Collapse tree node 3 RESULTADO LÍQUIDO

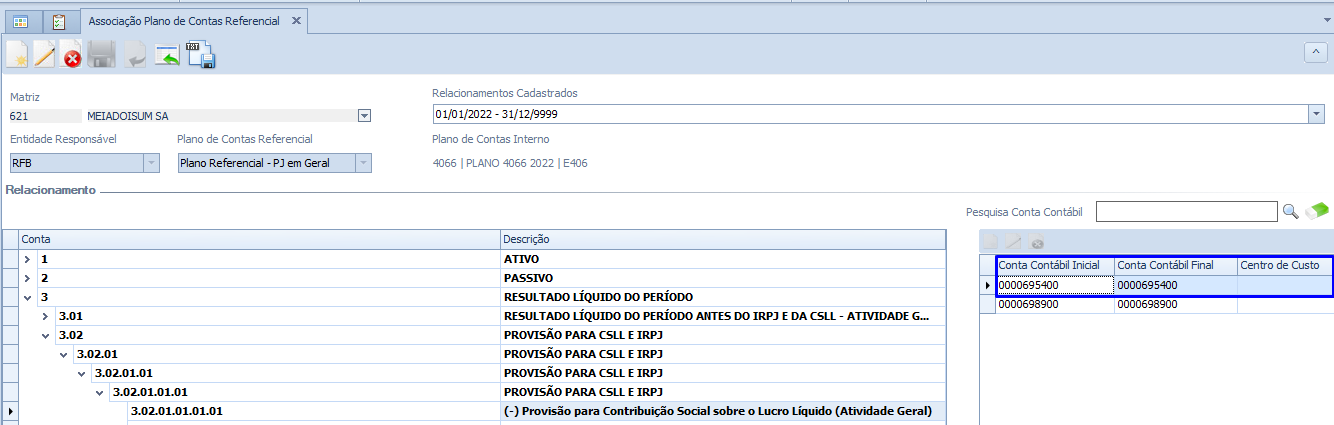click(x=28, y=297)
